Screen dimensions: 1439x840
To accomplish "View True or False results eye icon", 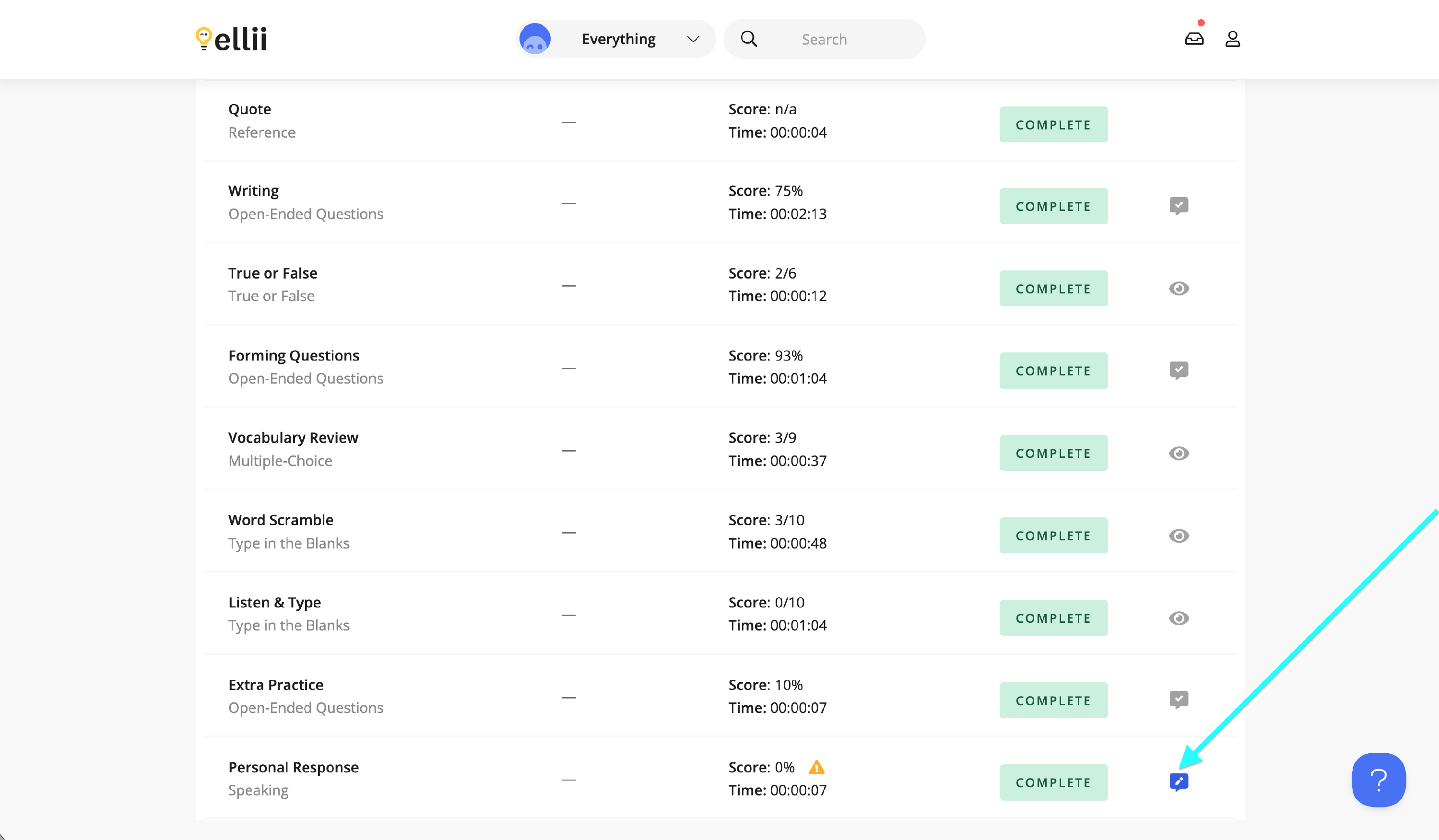I will click(1179, 288).
